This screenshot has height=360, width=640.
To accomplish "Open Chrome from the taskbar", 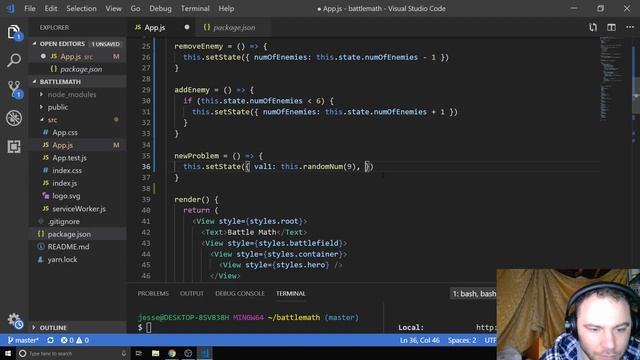I will pos(172,353).
